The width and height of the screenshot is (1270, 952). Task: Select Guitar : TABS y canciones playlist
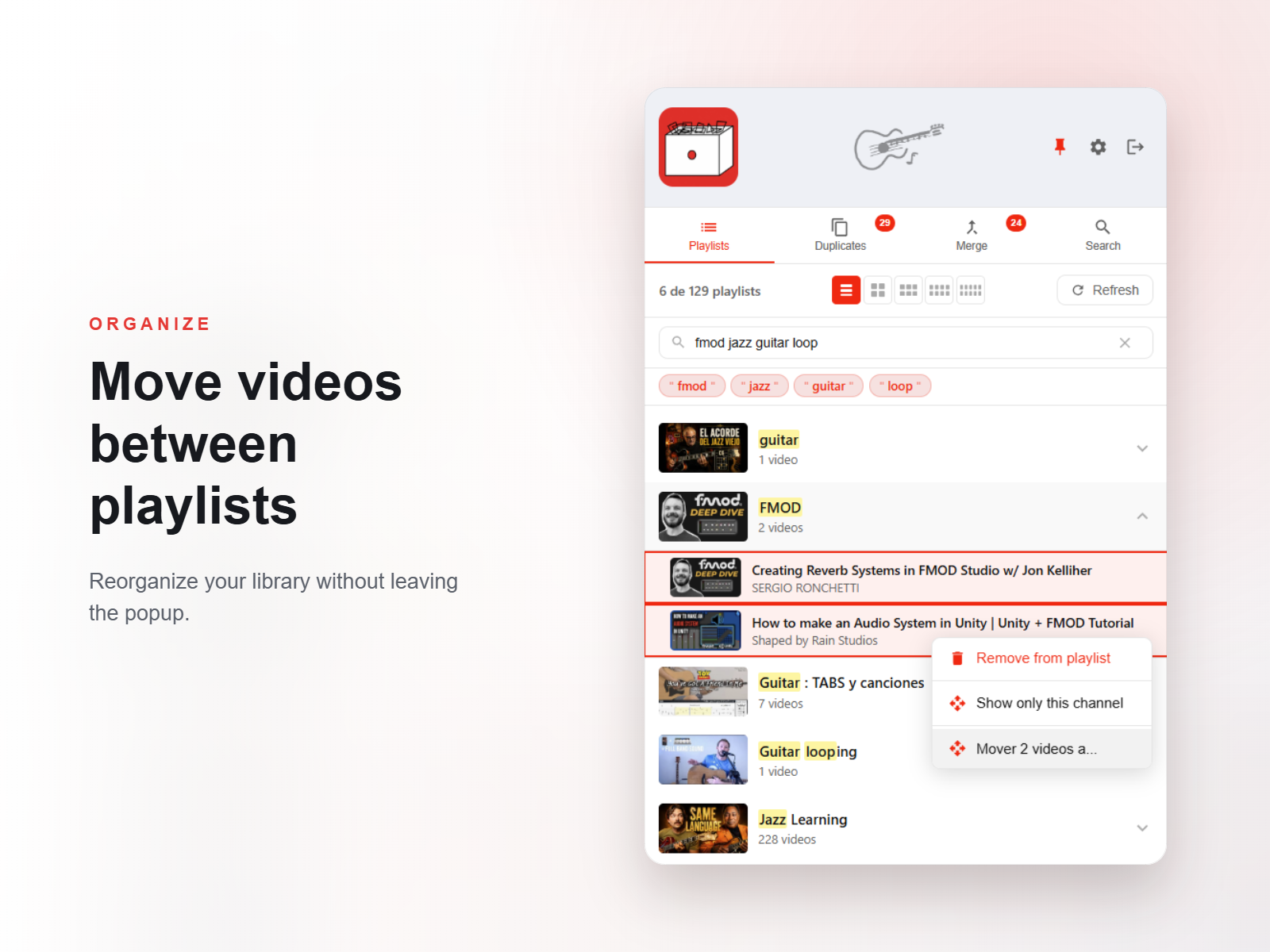(841, 683)
